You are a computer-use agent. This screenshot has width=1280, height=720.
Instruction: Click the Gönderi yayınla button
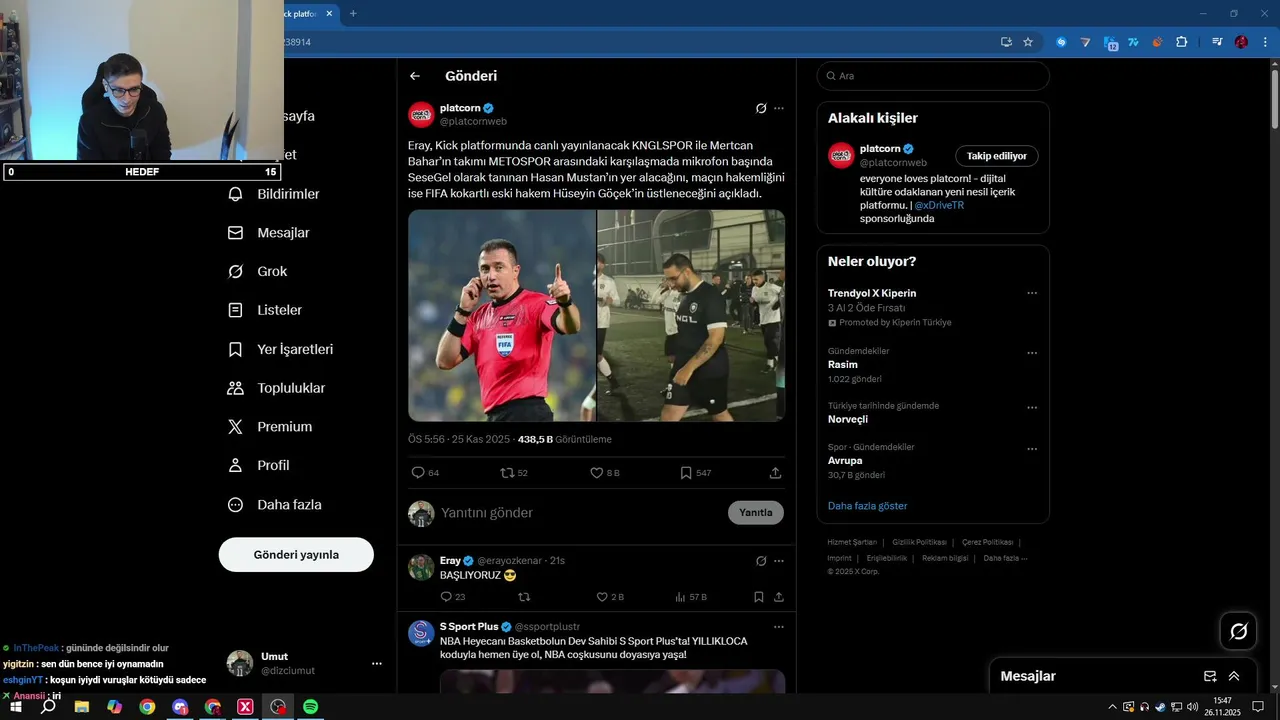click(x=296, y=554)
